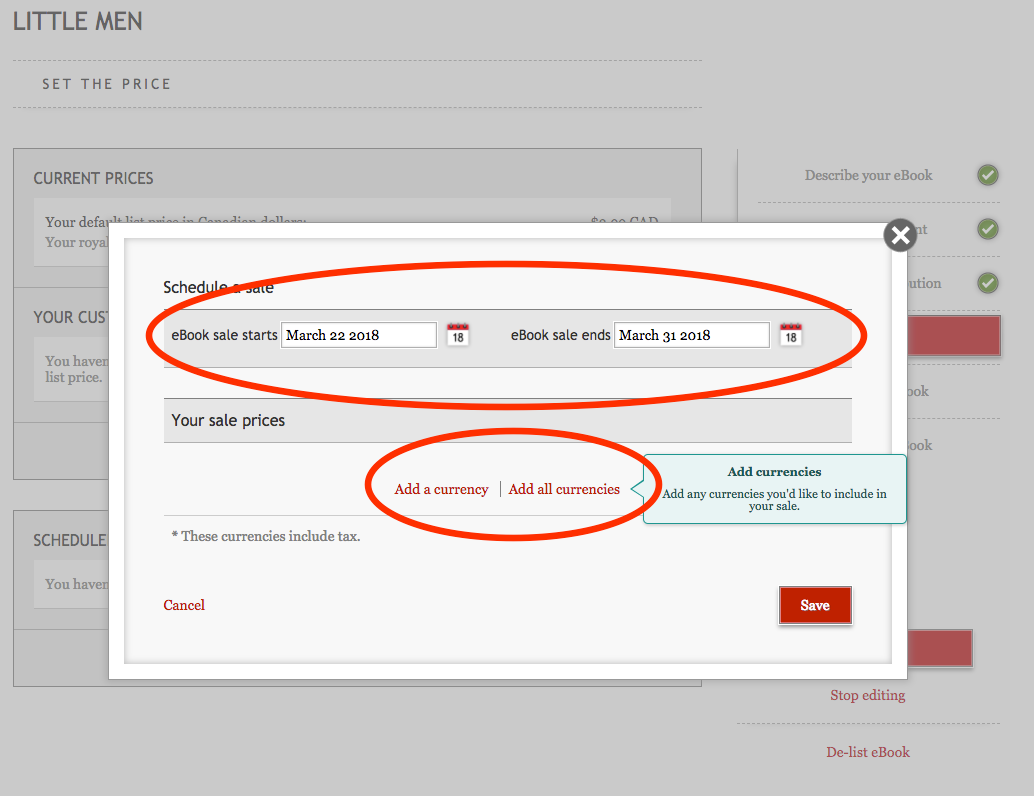Open the sale start date calendar icon

click(x=458, y=335)
